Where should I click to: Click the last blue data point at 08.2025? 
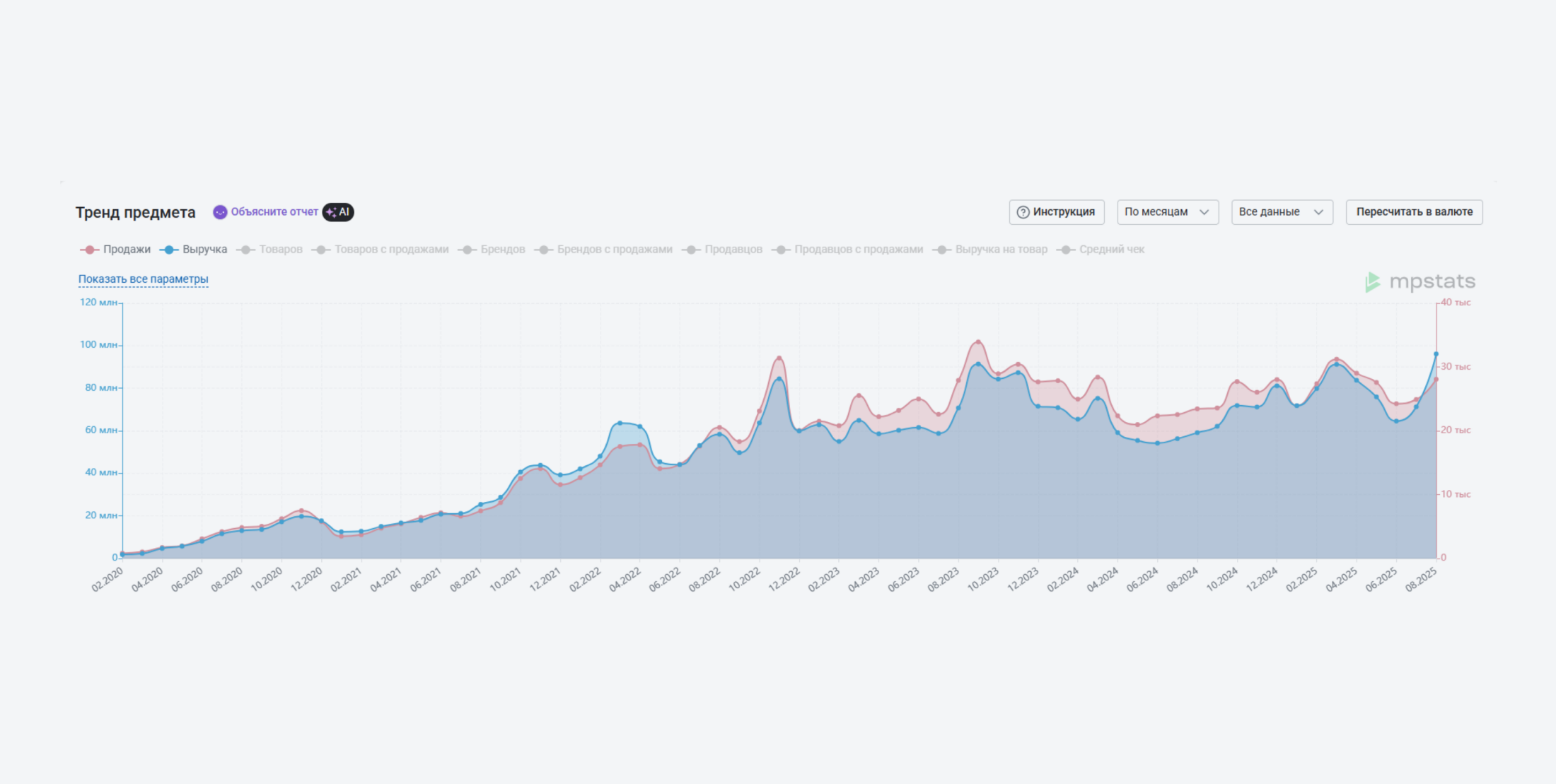click(x=1436, y=354)
